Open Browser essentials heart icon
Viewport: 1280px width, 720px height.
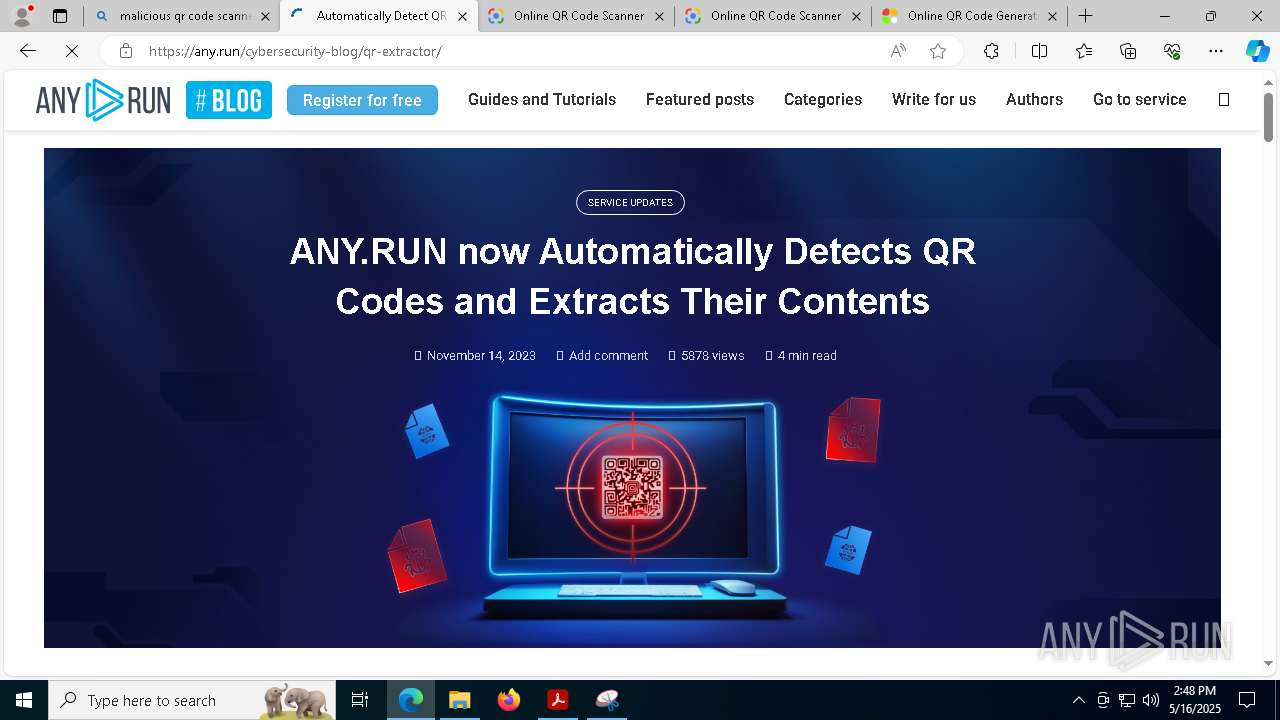pos(1172,51)
